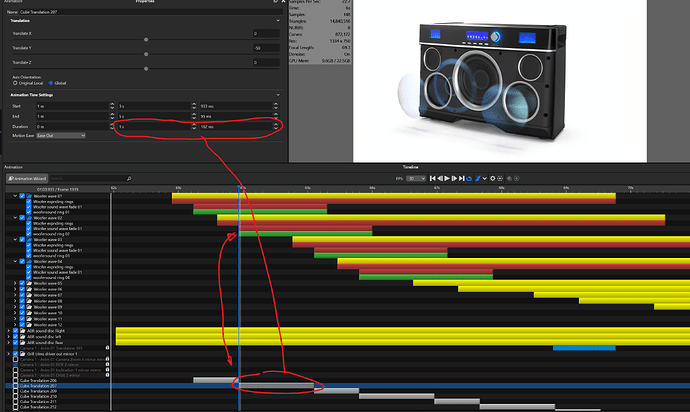This screenshot has height=412, width=690.
Task: Expand Grill trims driver out mirror group
Action: coord(8,353)
